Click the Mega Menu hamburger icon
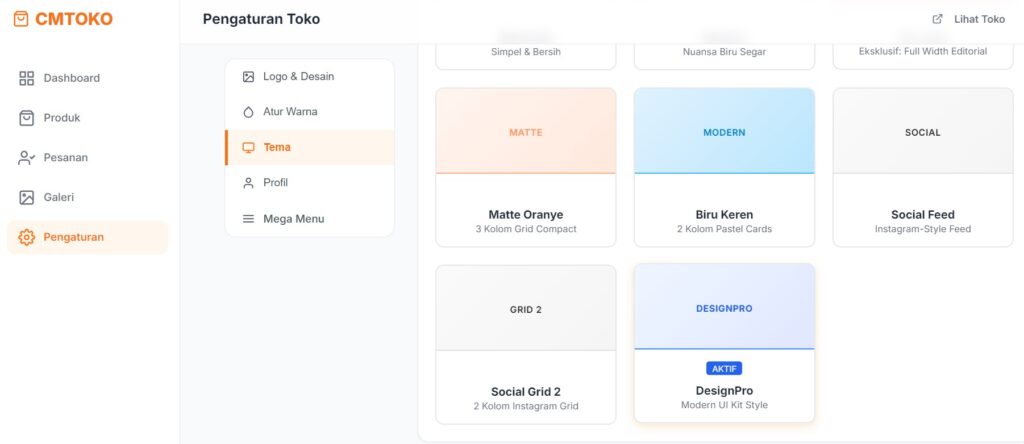The image size is (1024, 444). point(248,219)
